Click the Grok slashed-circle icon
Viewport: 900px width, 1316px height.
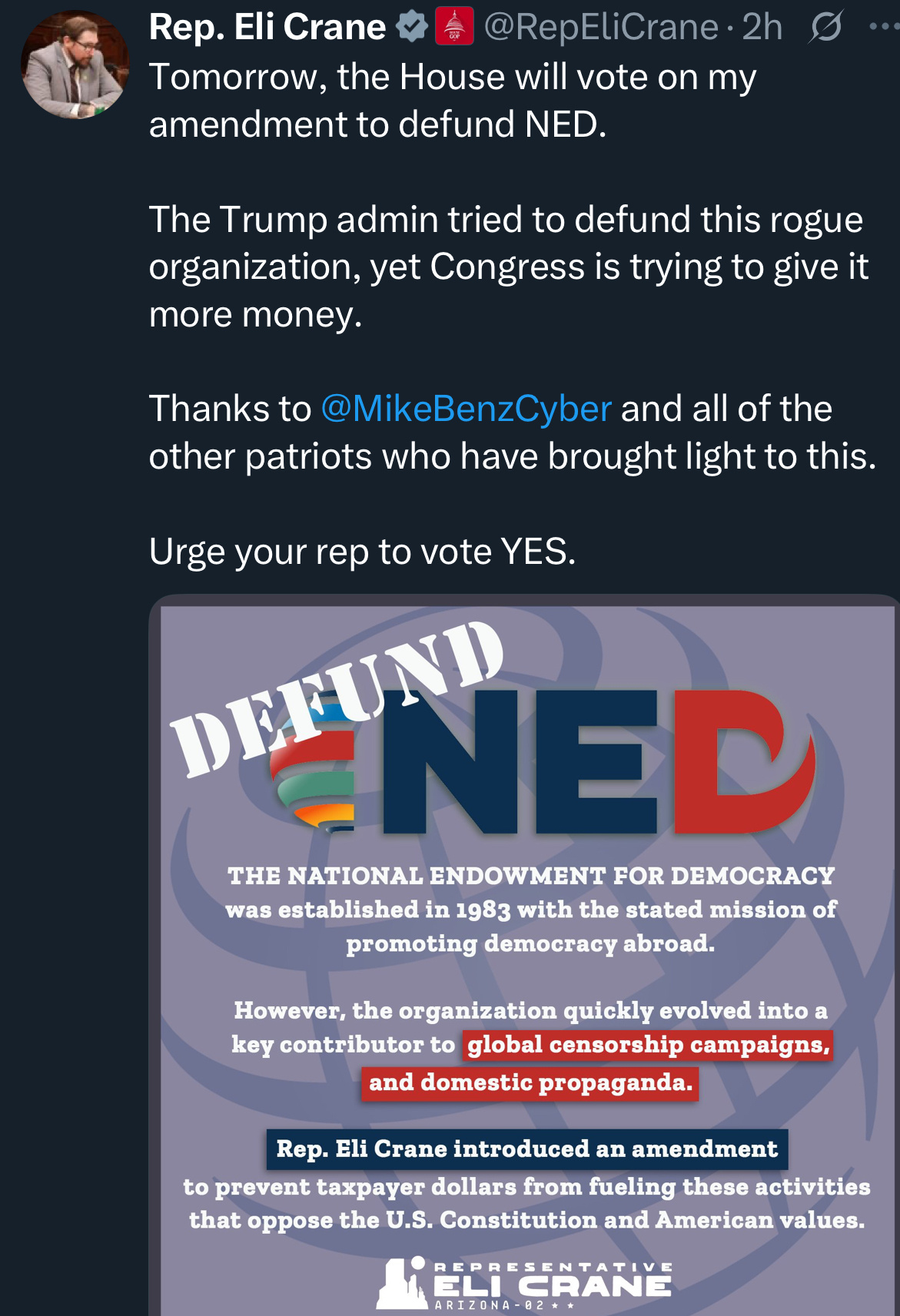pos(826,28)
